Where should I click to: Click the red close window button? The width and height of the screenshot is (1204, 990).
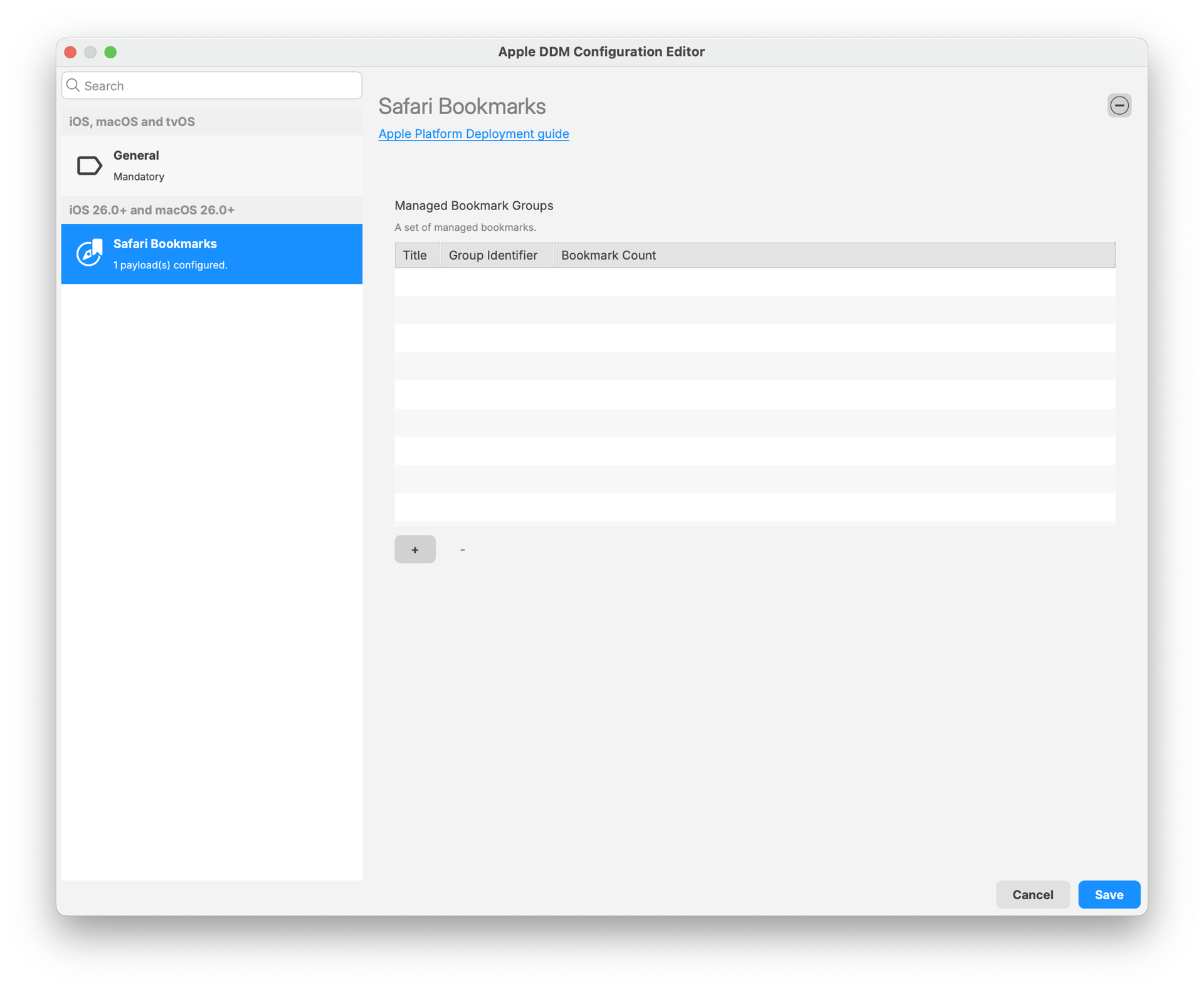pos(71,52)
